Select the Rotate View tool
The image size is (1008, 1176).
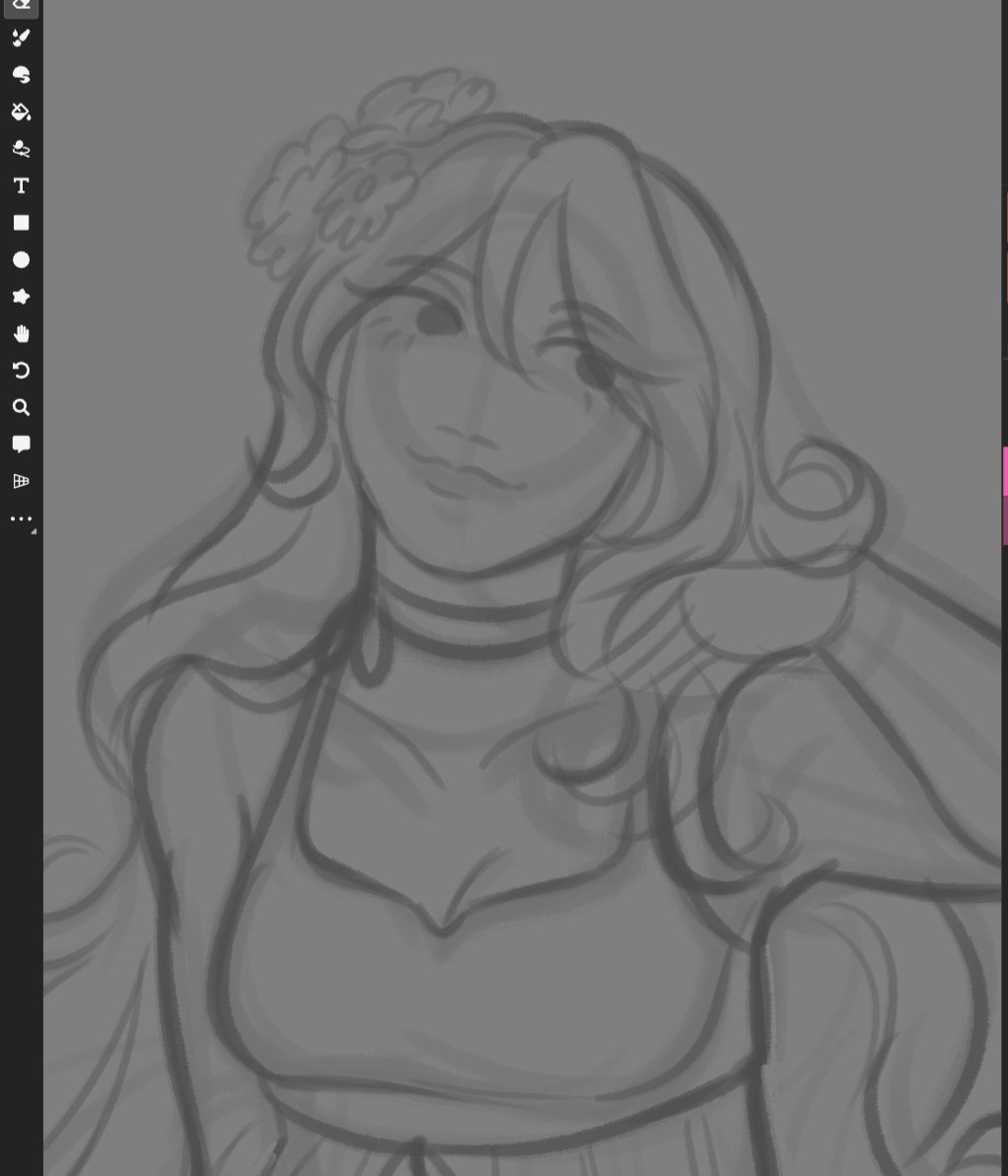[21, 371]
